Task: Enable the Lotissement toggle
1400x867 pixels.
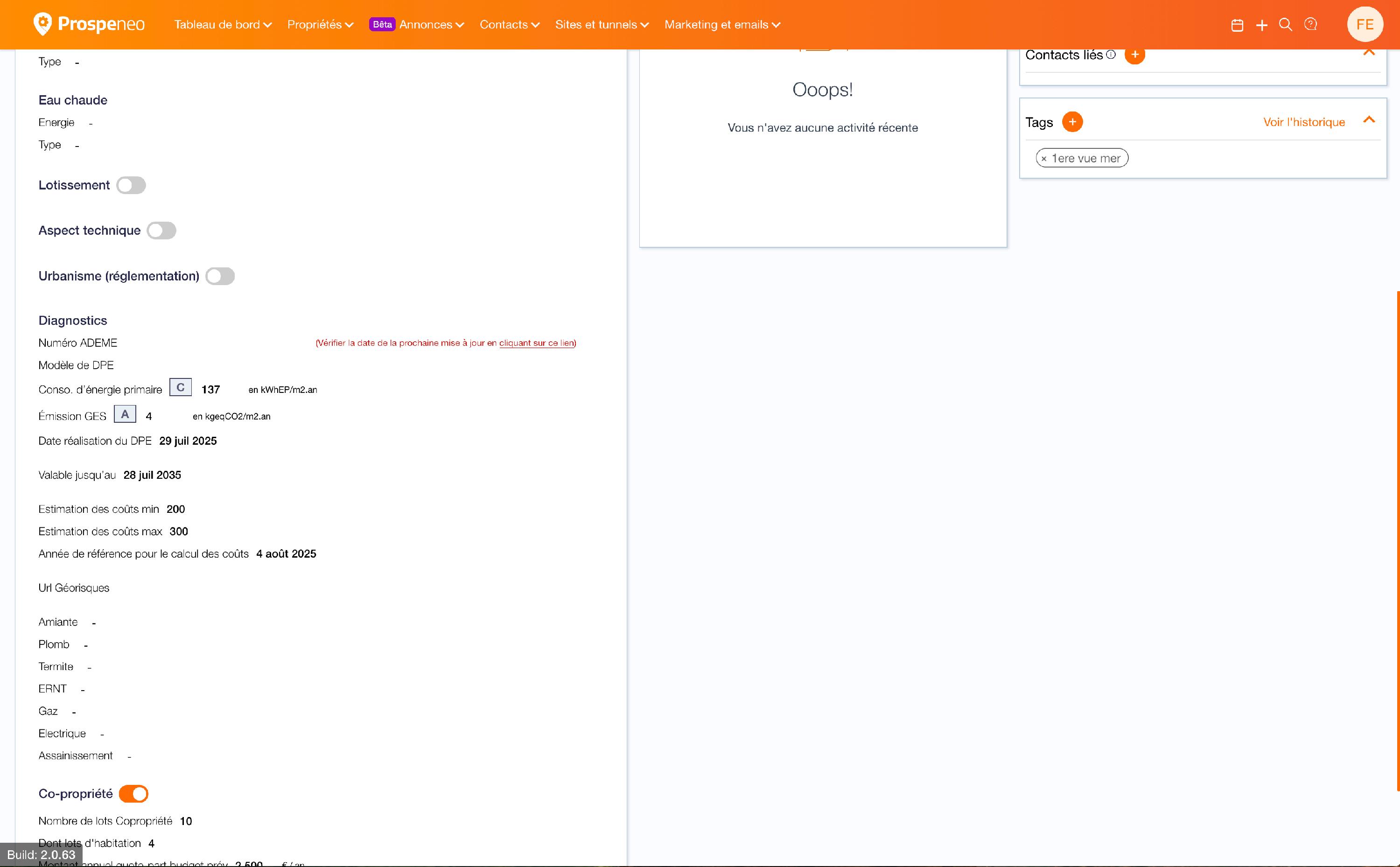Action: point(131,186)
